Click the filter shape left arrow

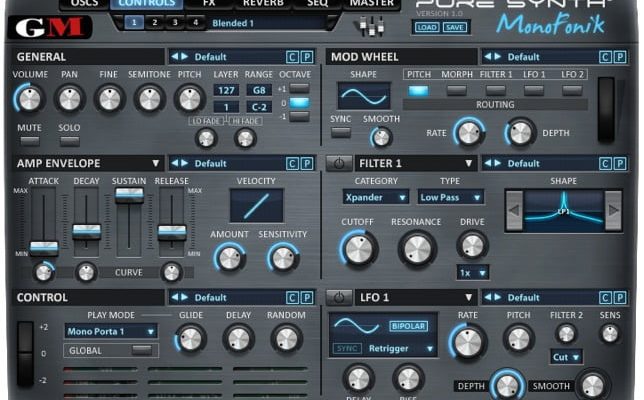[514, 211]
